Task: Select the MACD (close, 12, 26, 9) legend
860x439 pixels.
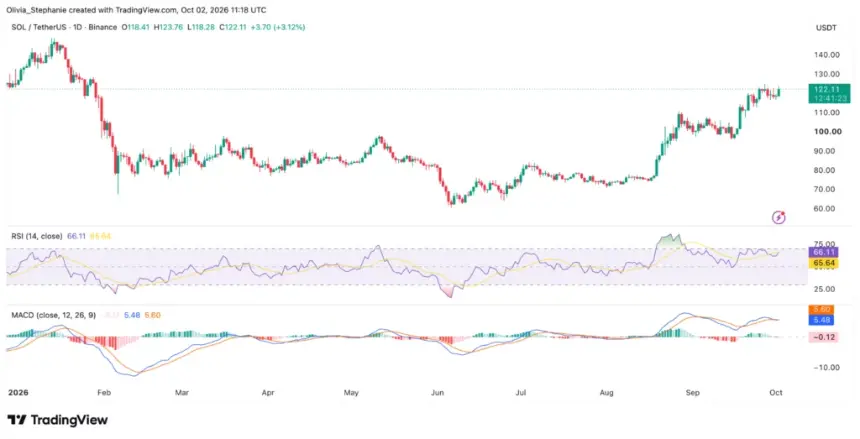Action: coord(54,315)
